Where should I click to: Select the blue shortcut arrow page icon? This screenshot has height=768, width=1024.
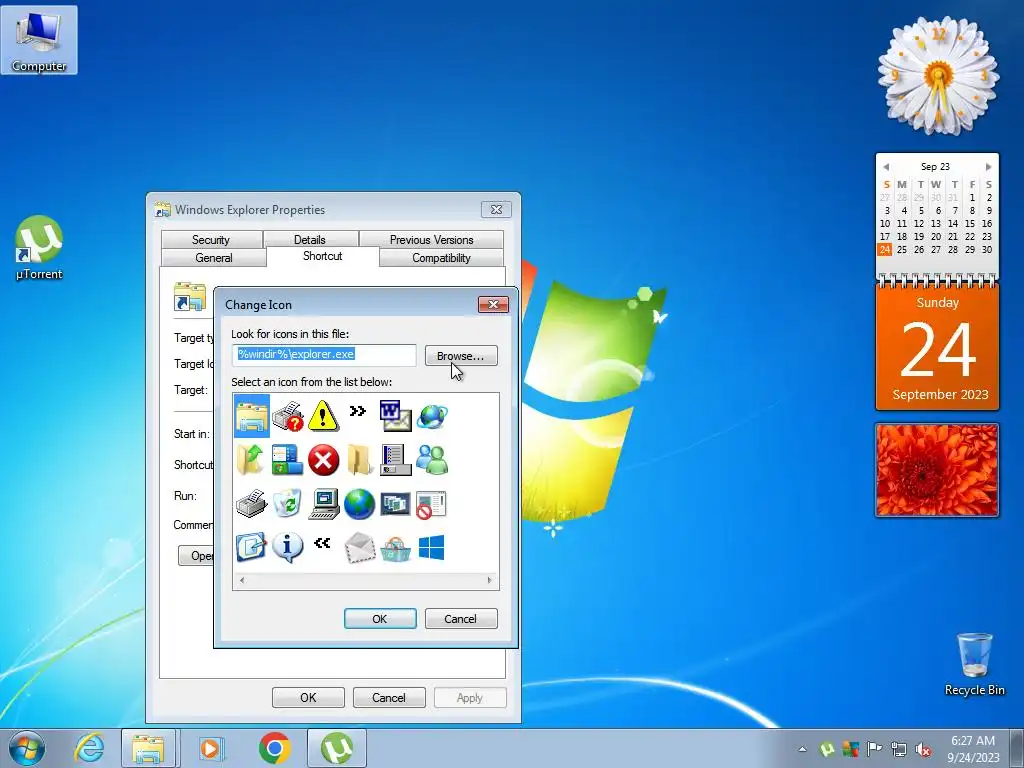tap(251, 547)
